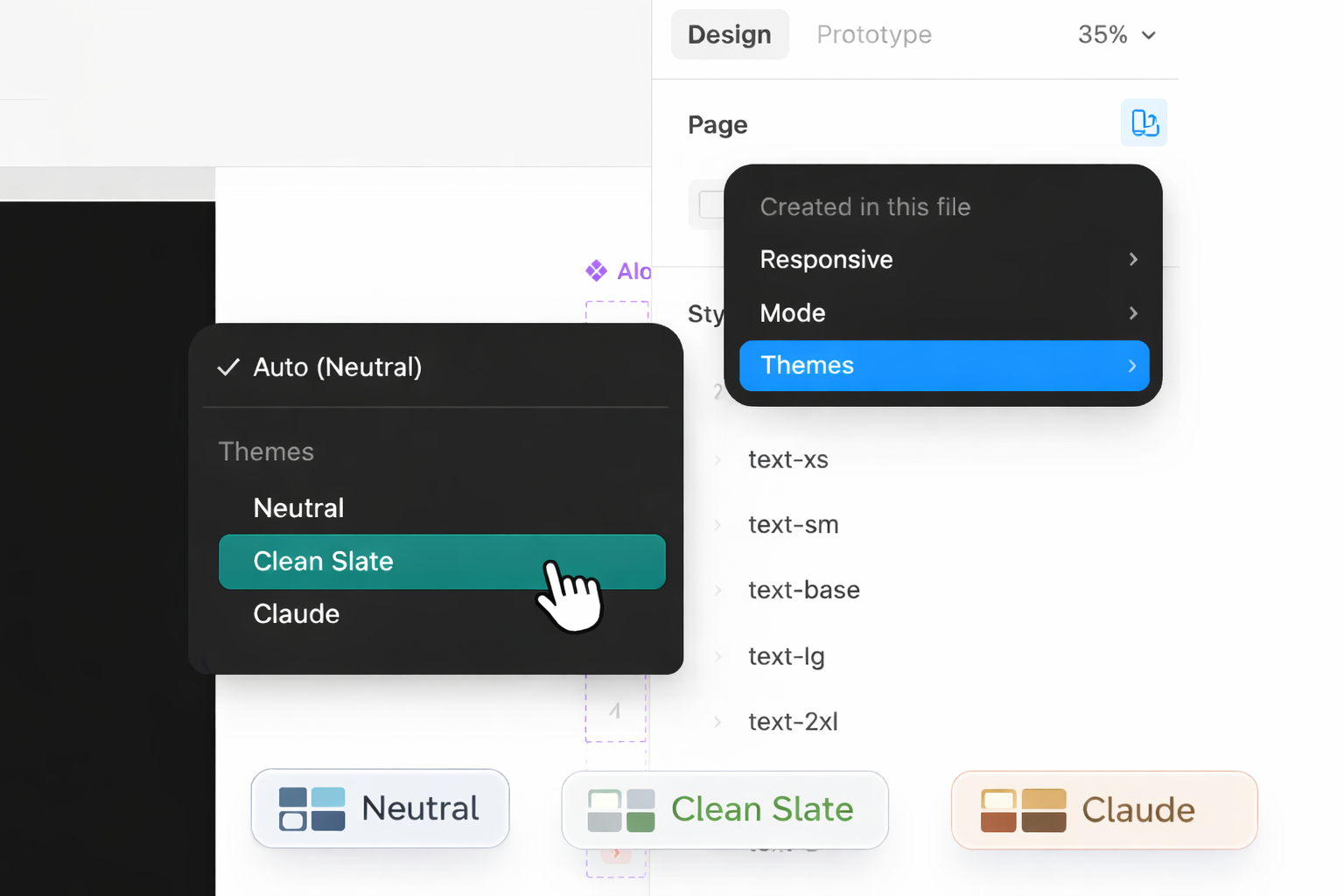Image resolution: width=1344 pixels, height=896 pixels.
Task: Click the text-xs style name
Action: tap(788, 459)
